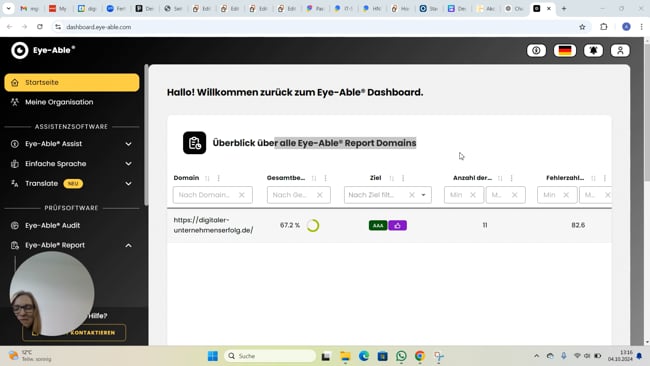This screenshot has height=366, width=650.
Task: Open Chrome from the taskbar
Action: 420,356
